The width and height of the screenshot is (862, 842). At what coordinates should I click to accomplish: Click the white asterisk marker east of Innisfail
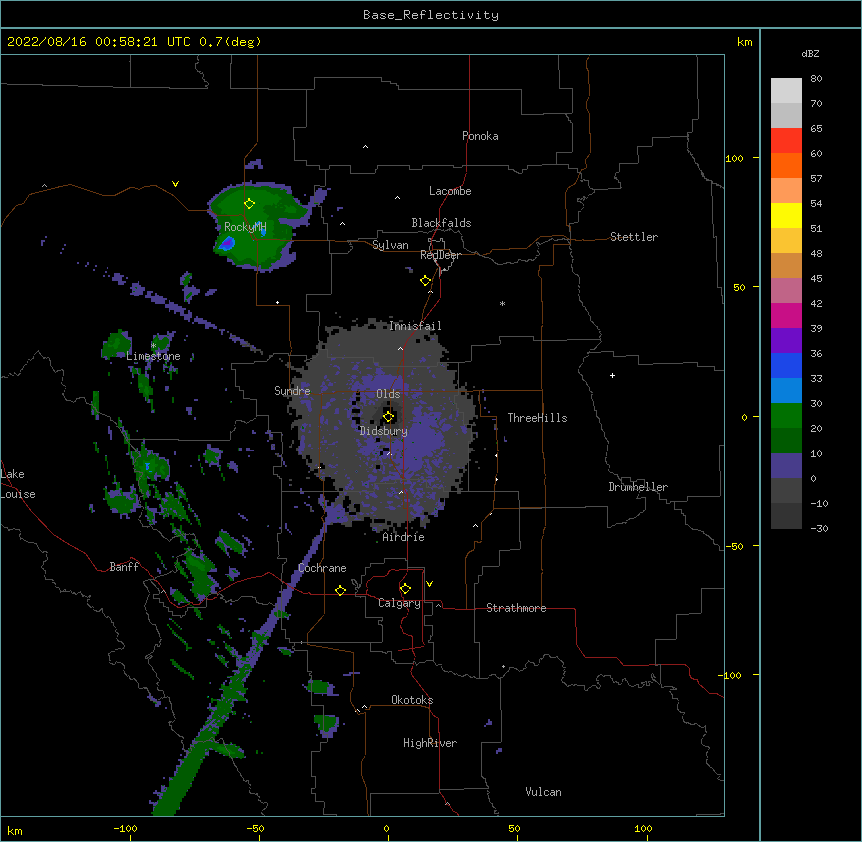[x=502, y=303]
